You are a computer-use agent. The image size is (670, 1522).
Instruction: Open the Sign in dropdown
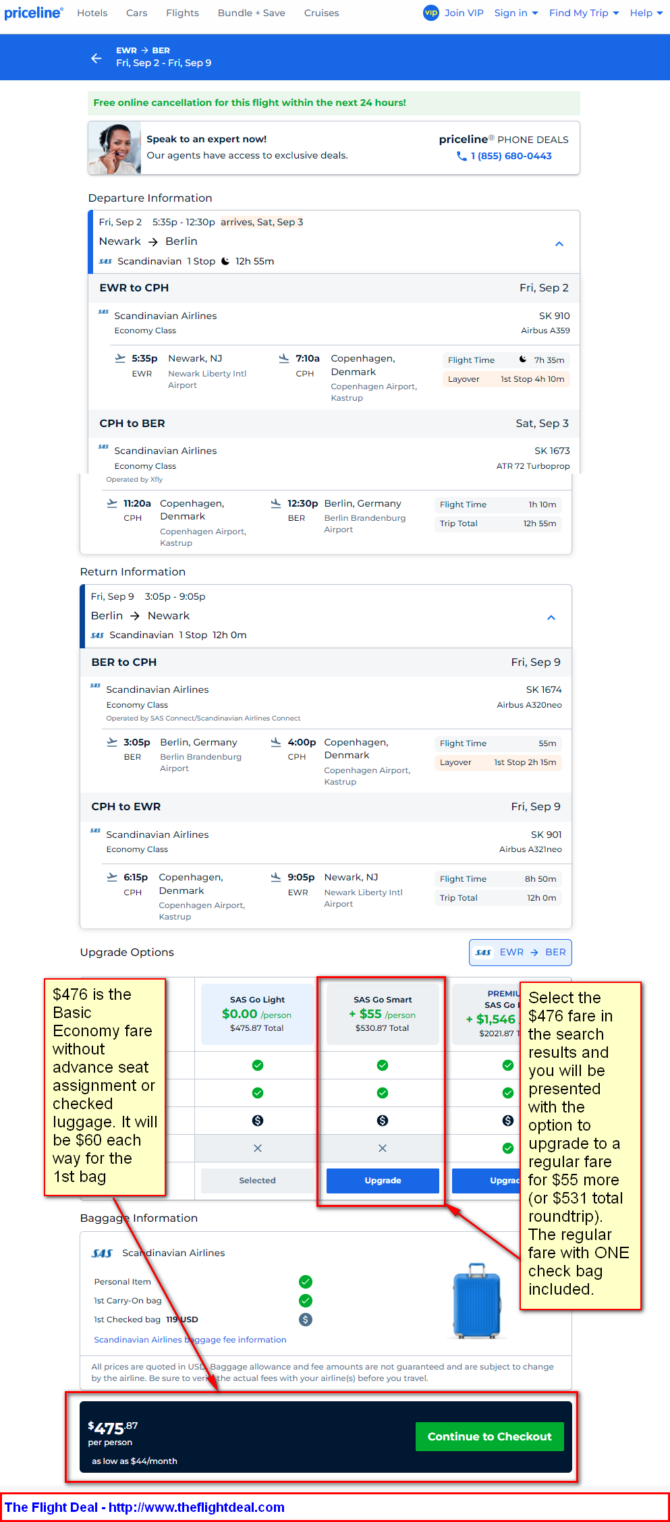[x=516, y=13]
